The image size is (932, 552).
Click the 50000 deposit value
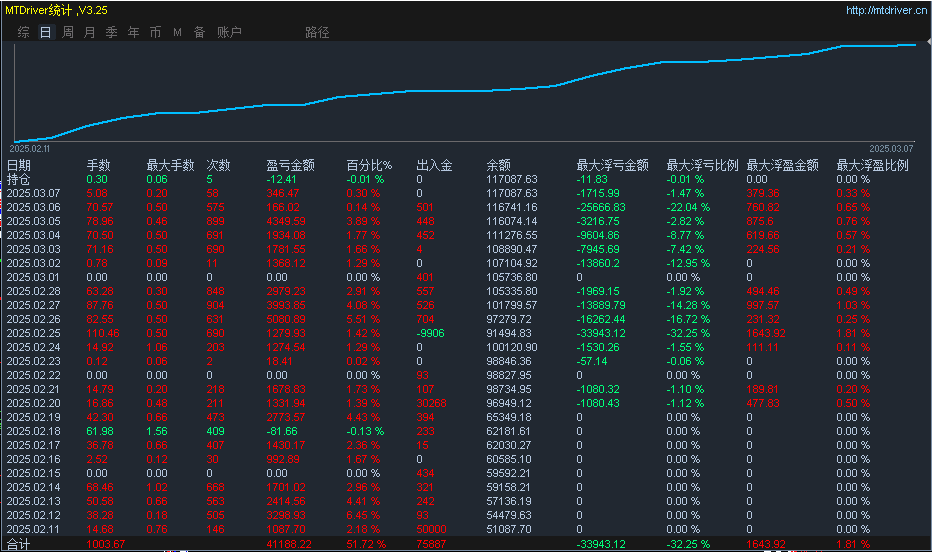pyautogui.click(x=432, y=529)
